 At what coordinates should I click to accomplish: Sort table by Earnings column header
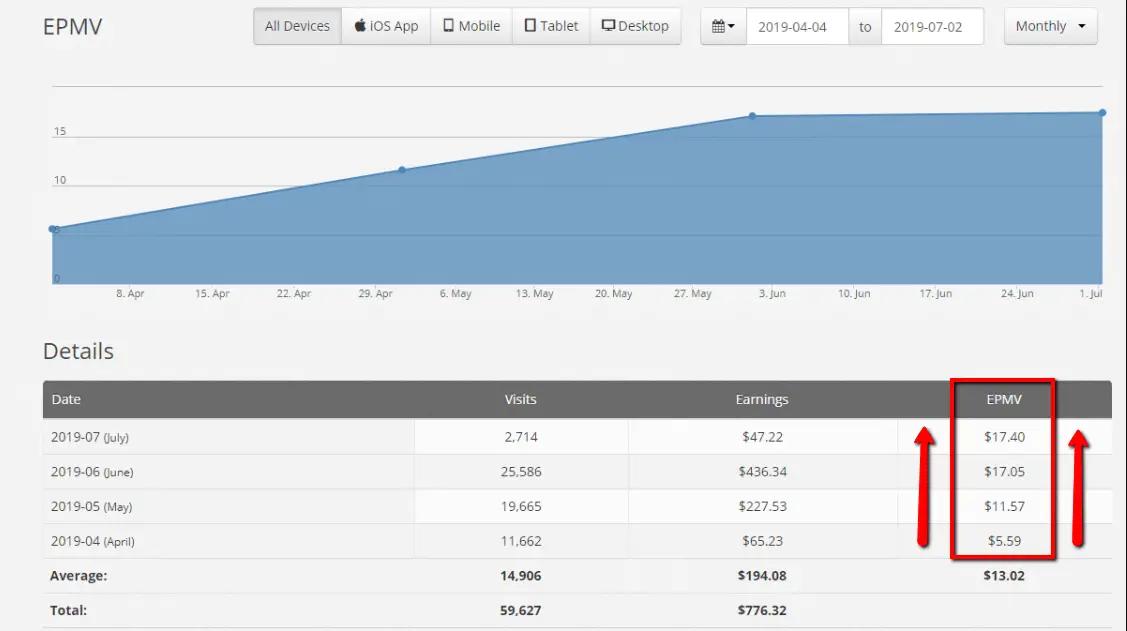tap(762, 400)
